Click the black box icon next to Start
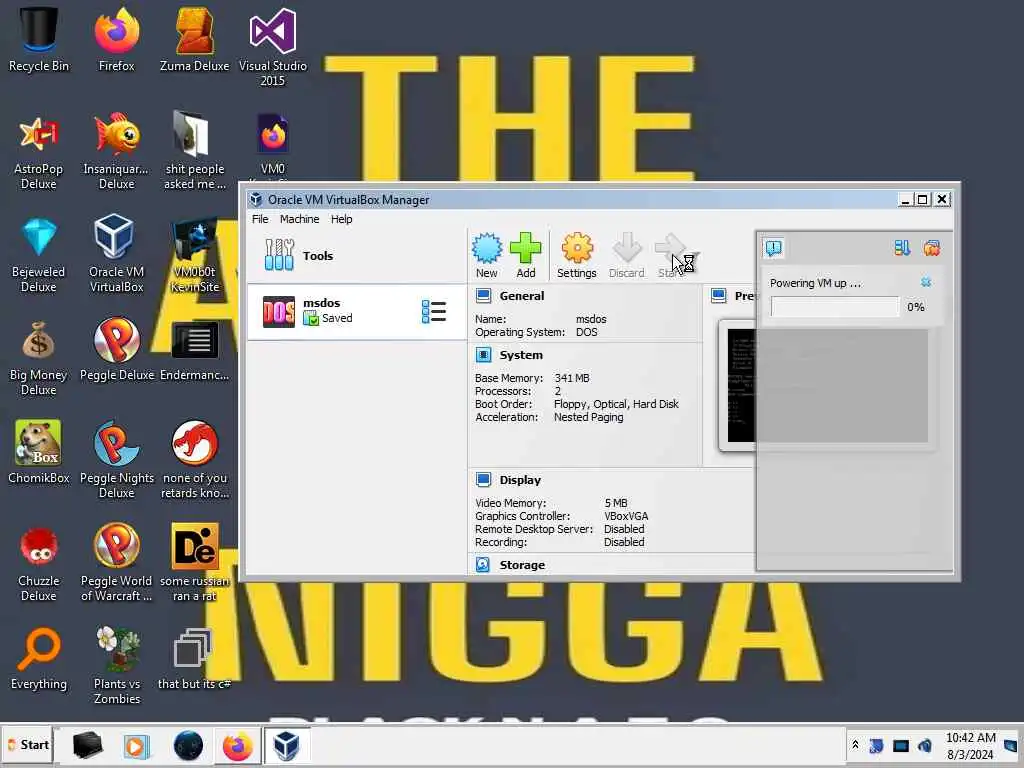The image size is (1024, 768). click(88, 745)
